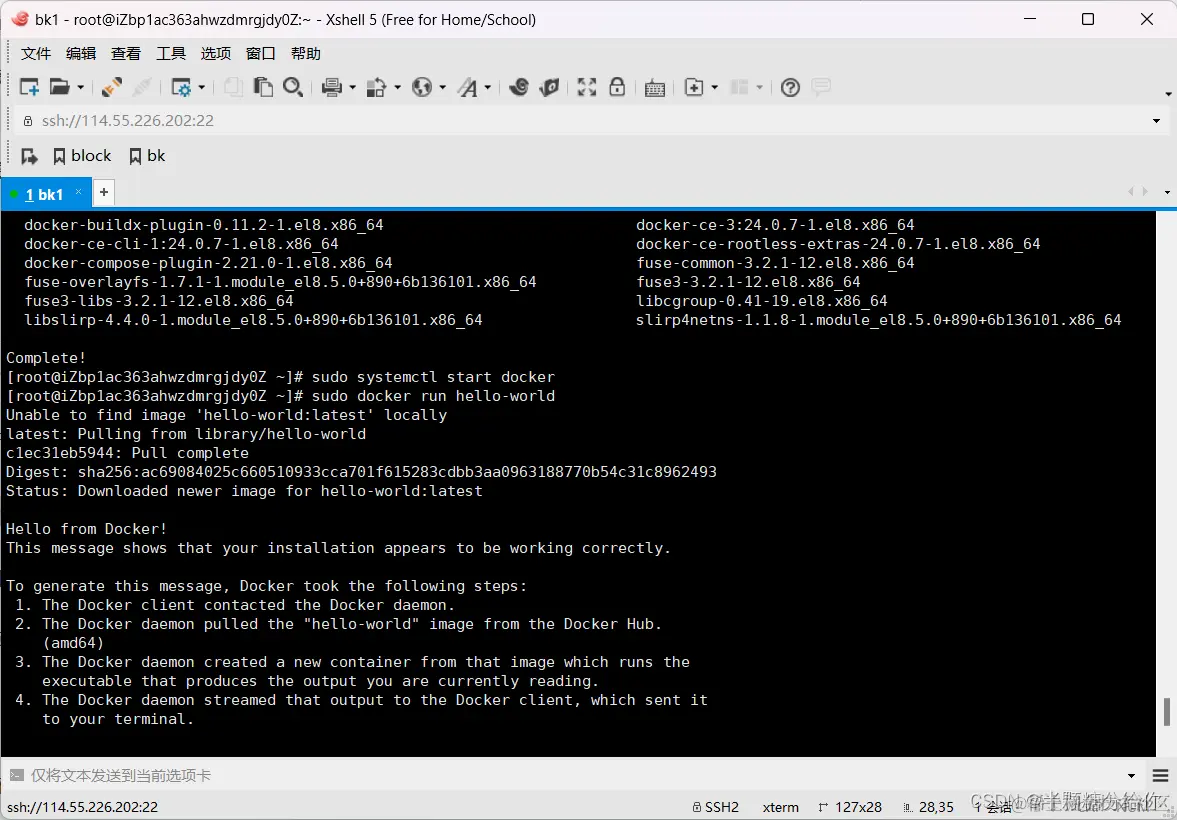Viewport: 1177px width, 820px height.
Task: Open the 文件 menu
Action: 36,53
